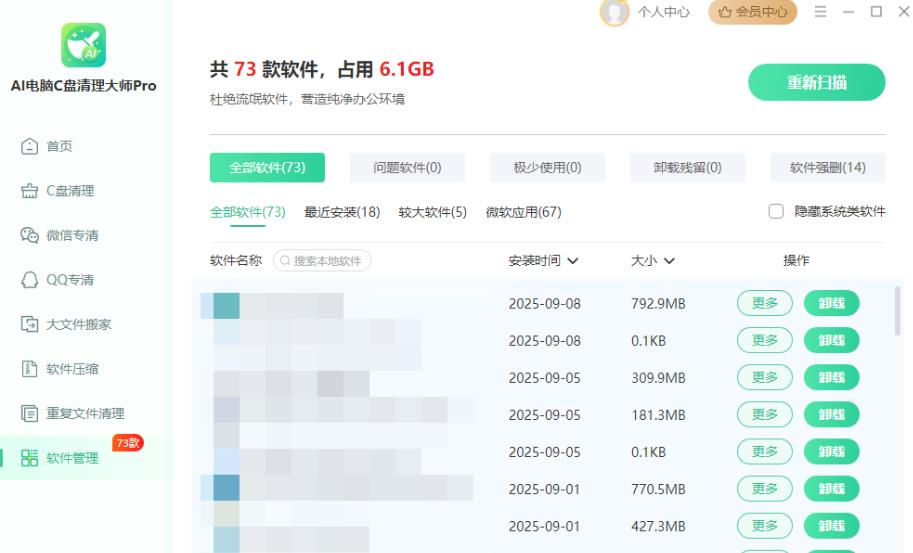Select 较大软件(5) sub-tab
The image size is (913, 553).
(x=433, y=212)
